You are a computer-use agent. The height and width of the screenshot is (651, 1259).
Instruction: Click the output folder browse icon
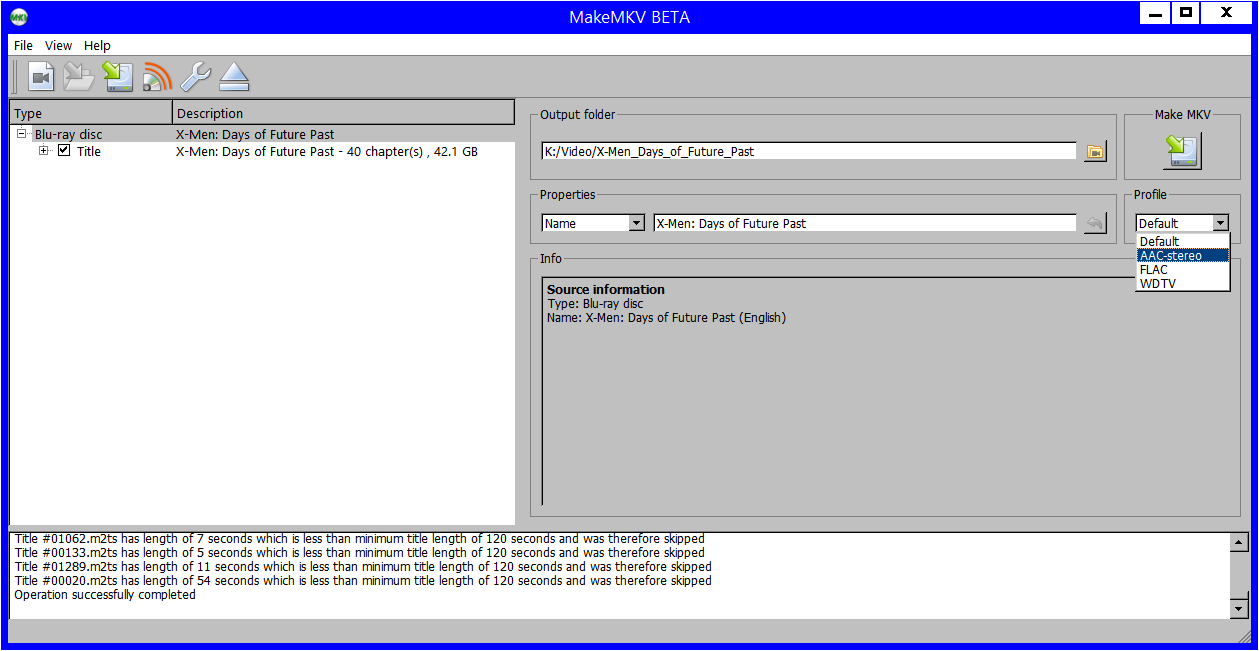pos(1095,152)
